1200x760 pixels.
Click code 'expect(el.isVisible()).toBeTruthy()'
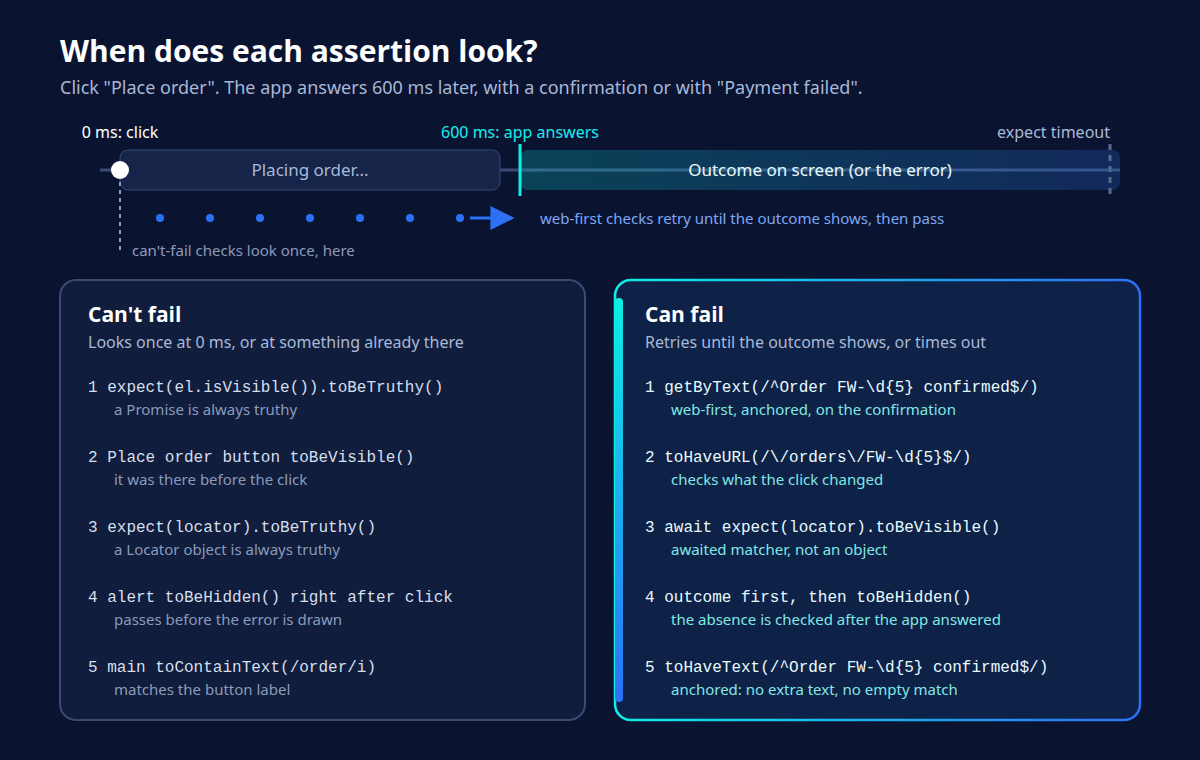pos(275,387)
